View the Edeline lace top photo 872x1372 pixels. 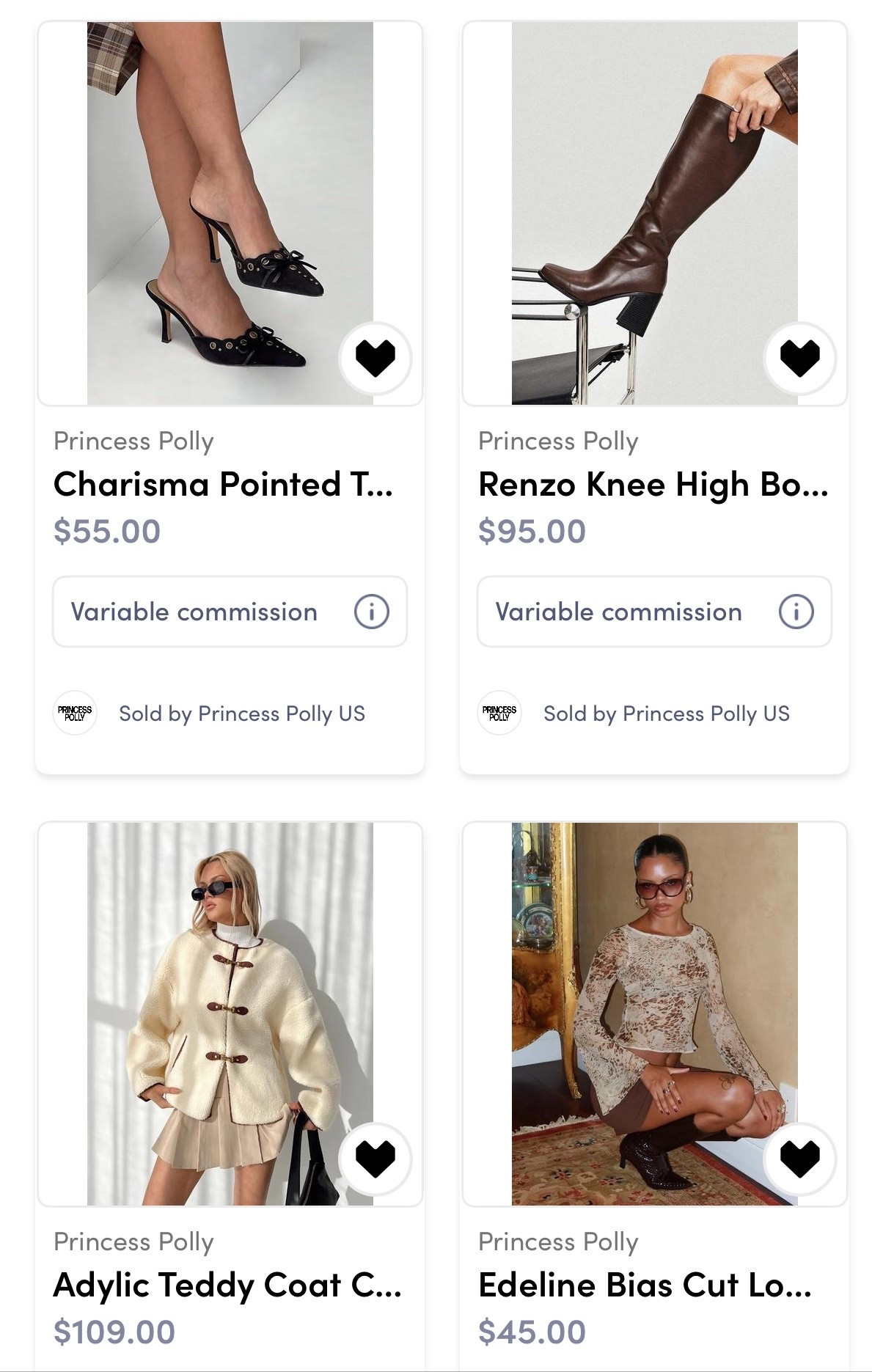(654, 1013)
